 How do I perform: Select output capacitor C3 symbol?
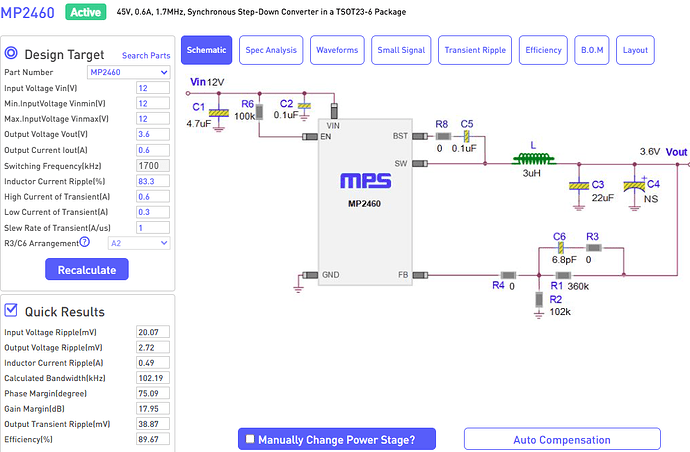pyautogui.click(x=577, y=185)
